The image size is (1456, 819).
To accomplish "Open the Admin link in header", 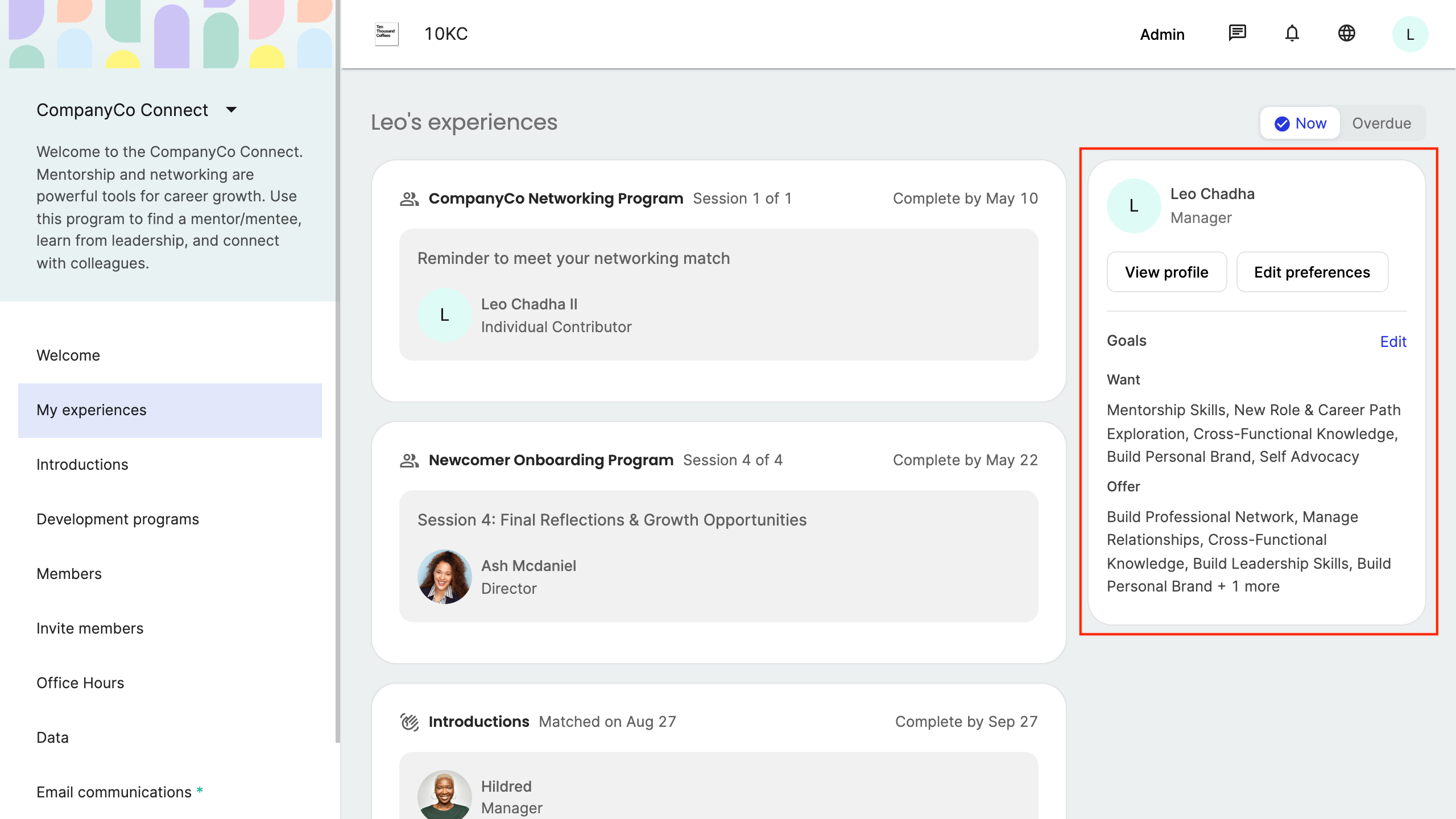I will pyautogui.click(x=1162, y=35).
